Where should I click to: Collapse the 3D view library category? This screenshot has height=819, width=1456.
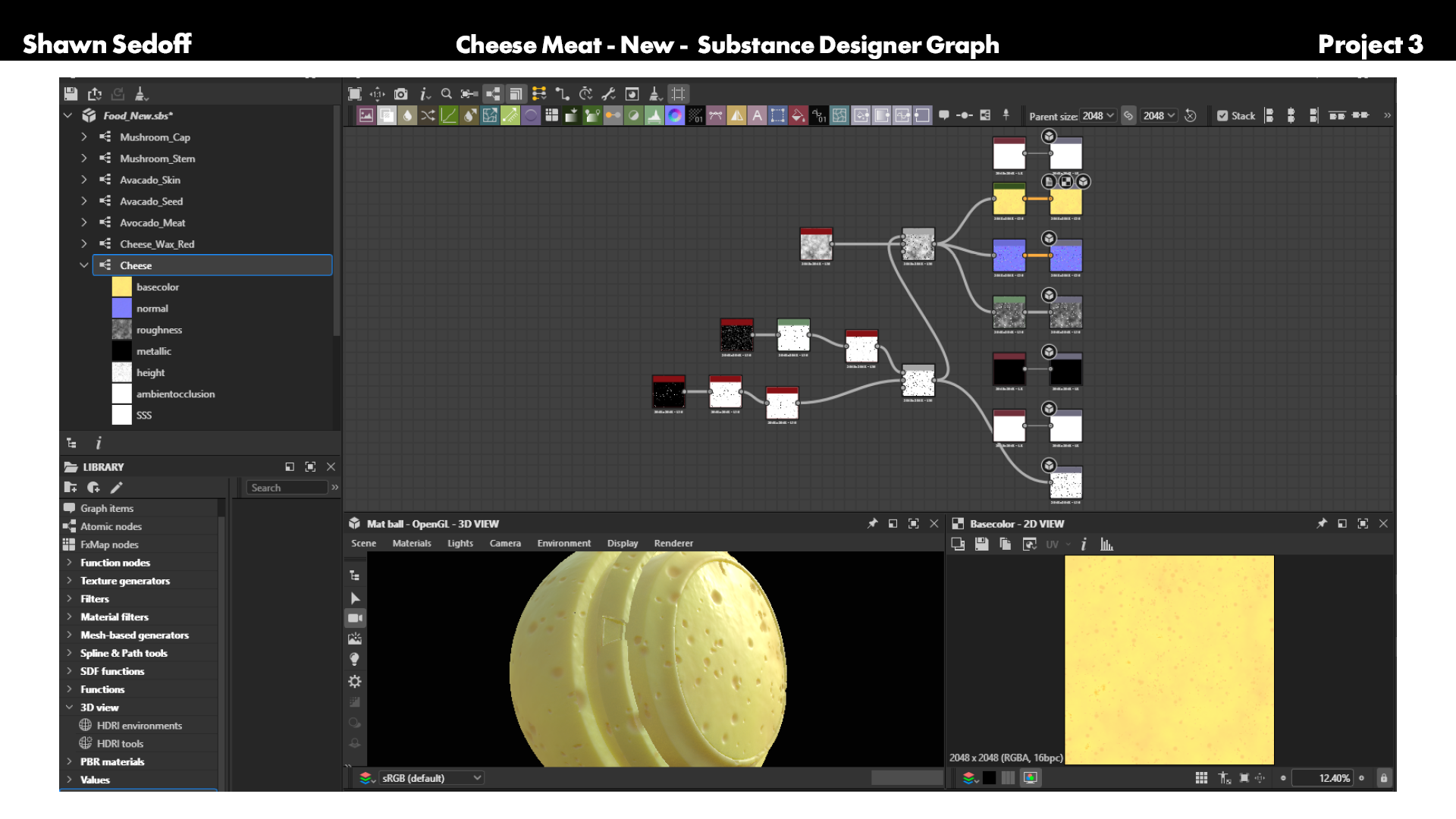point(69,707)
